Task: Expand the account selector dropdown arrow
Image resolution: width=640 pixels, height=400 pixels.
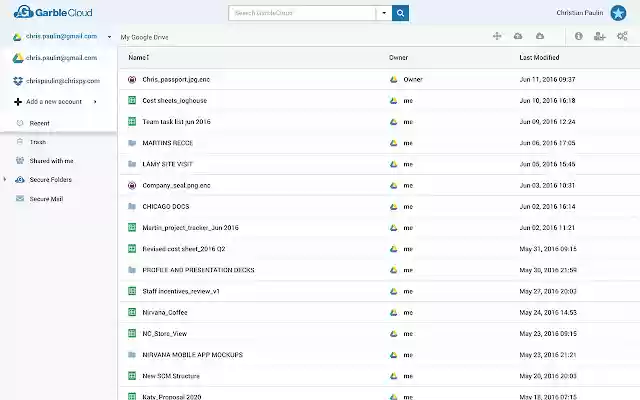Action: click(x=109, y=36)
